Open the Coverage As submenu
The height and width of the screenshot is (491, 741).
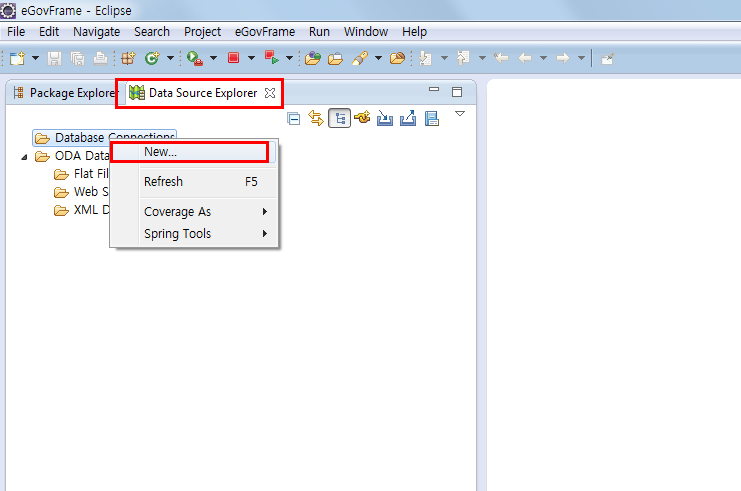coord(194,211)
